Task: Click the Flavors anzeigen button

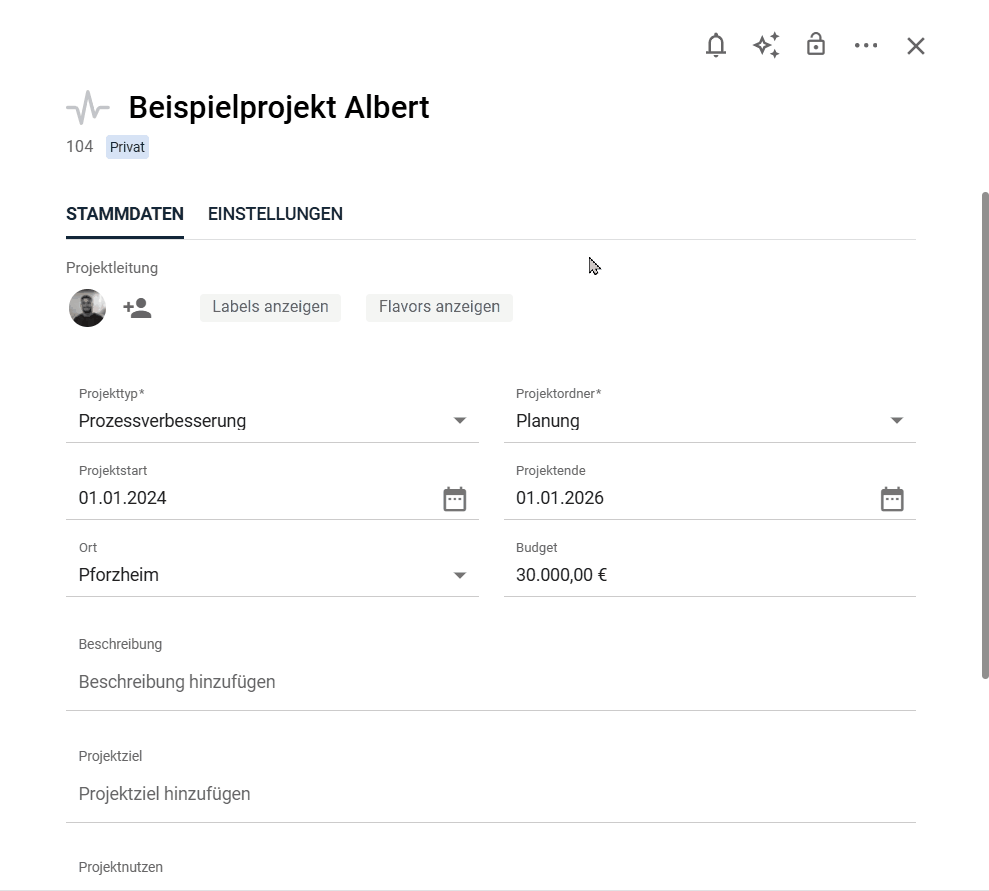Action: 439,307
